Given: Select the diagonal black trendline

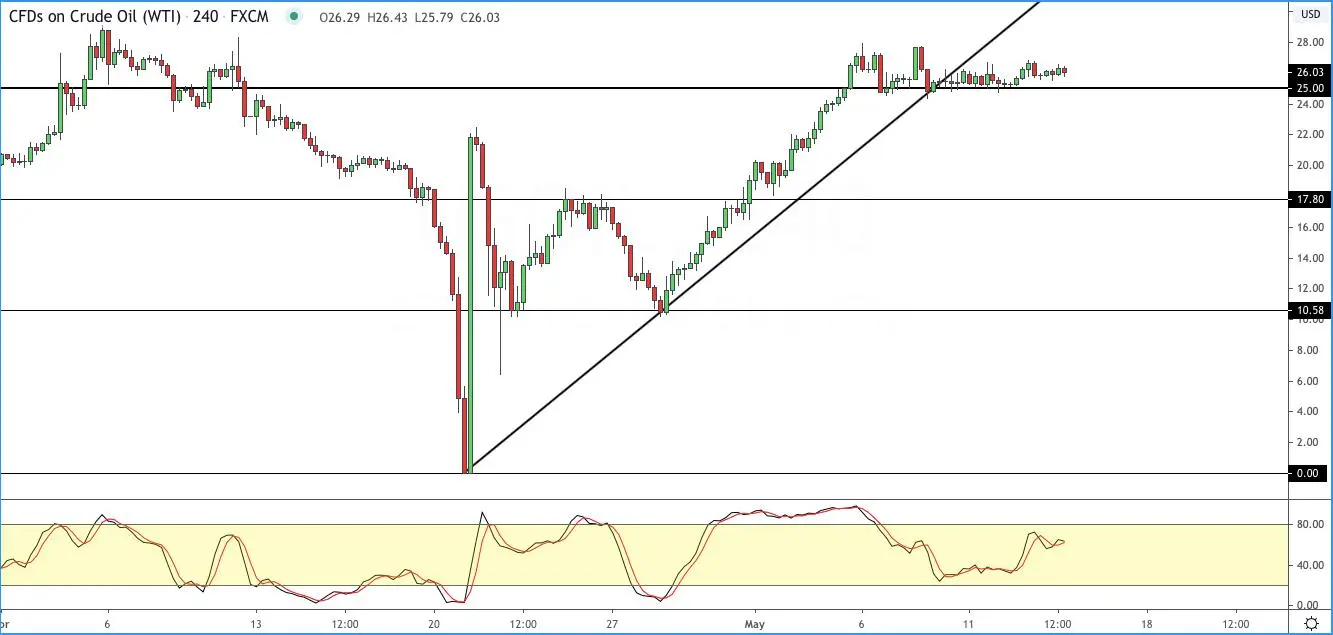Looking at the screenshot, I should tap(755, 235).
